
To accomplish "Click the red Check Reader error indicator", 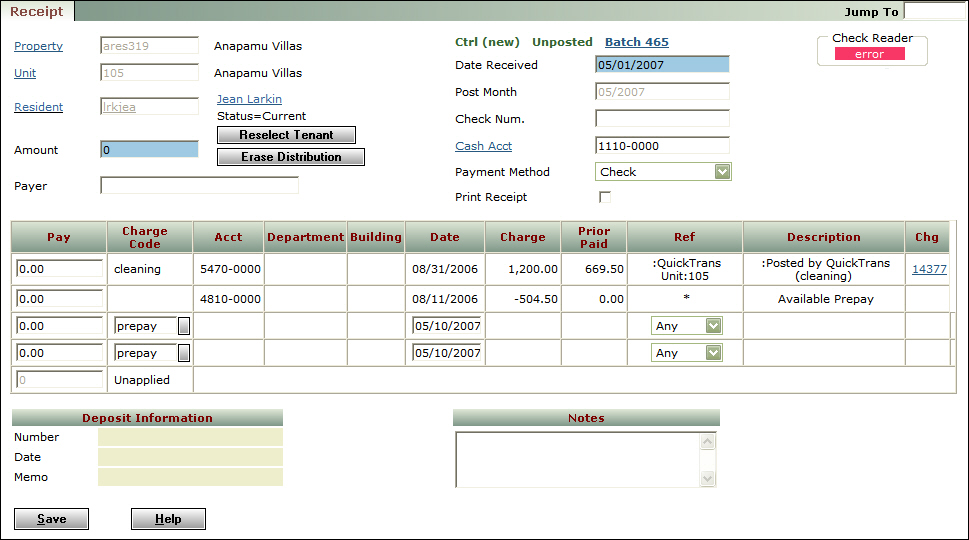I will tap(869, 54).
